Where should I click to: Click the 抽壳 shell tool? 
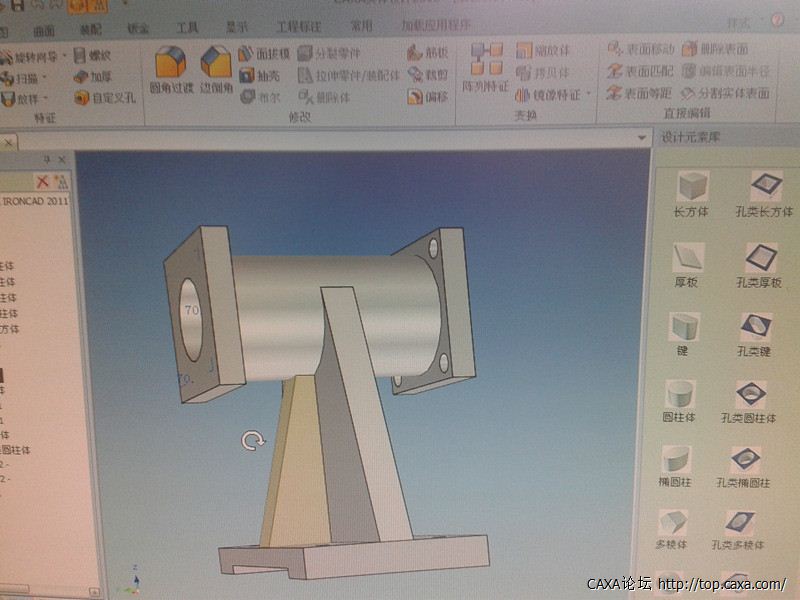tap(262, 75)
